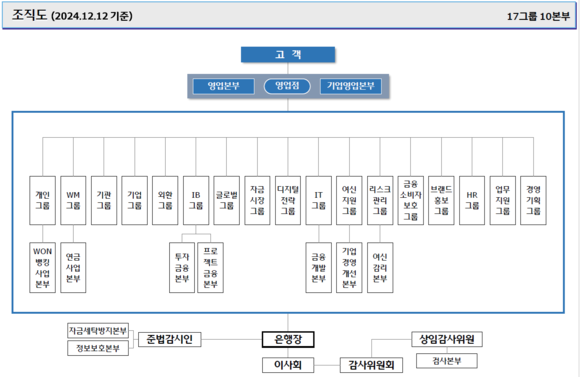Click the IT그룹 box
Viewport: 580px width, 377px height.
318,201
